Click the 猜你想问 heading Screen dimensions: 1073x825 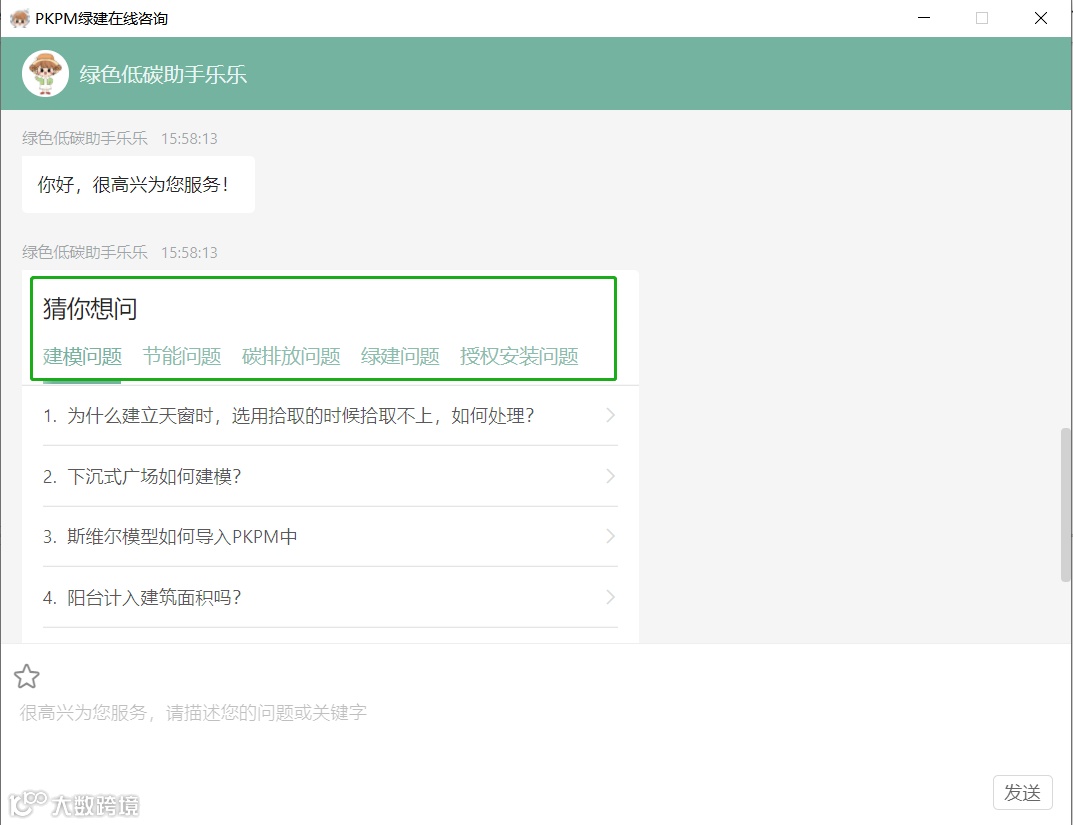pos(90,309)
